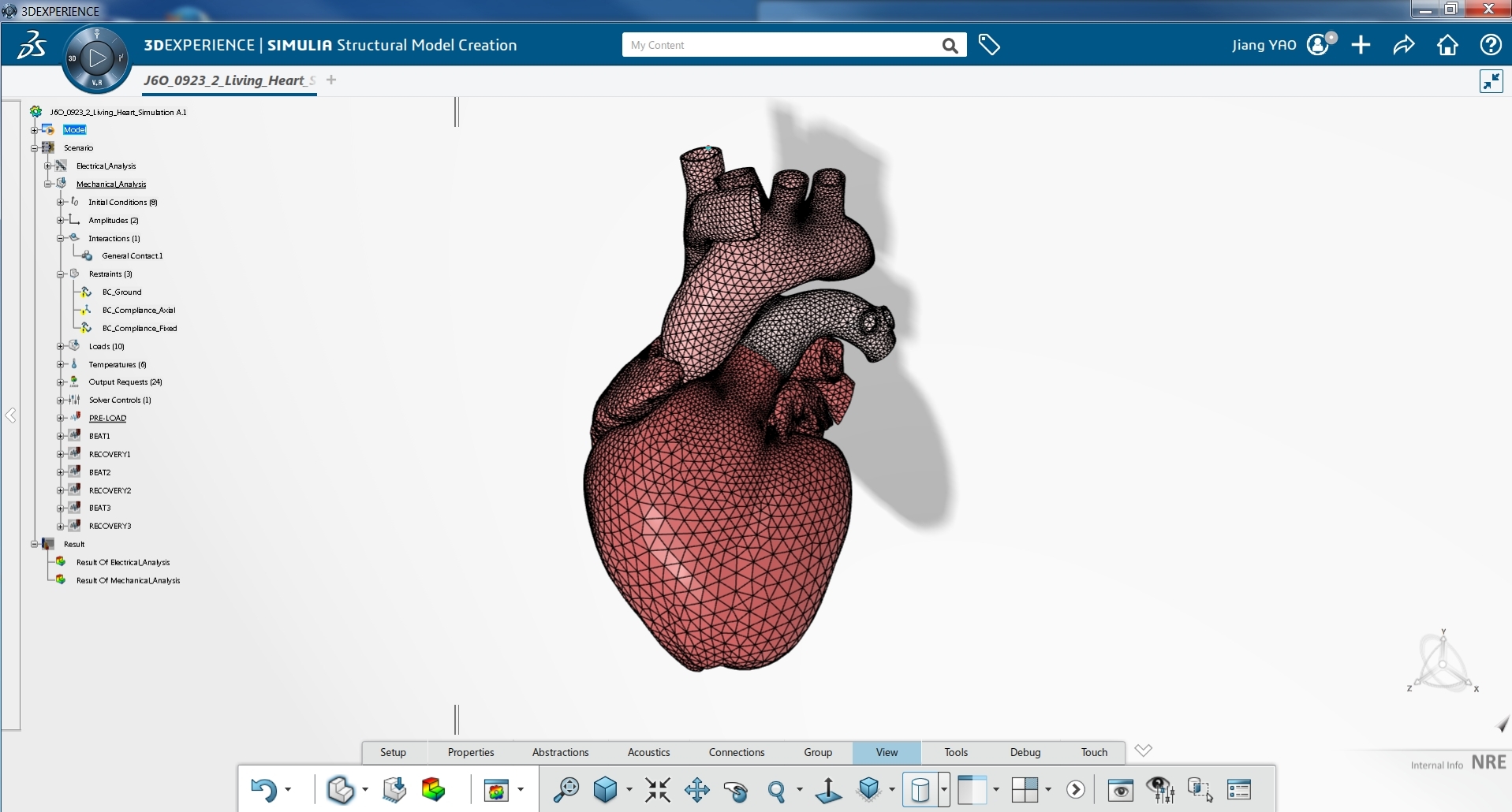Select BC_Compliance_Axial in the tree

click(x=139, y=310)
